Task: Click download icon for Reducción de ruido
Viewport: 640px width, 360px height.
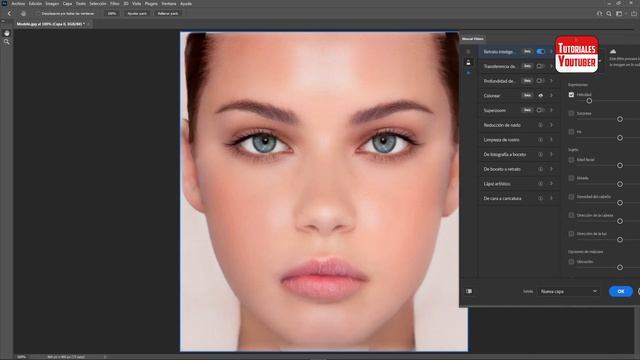Action: [x=540, y=125]
